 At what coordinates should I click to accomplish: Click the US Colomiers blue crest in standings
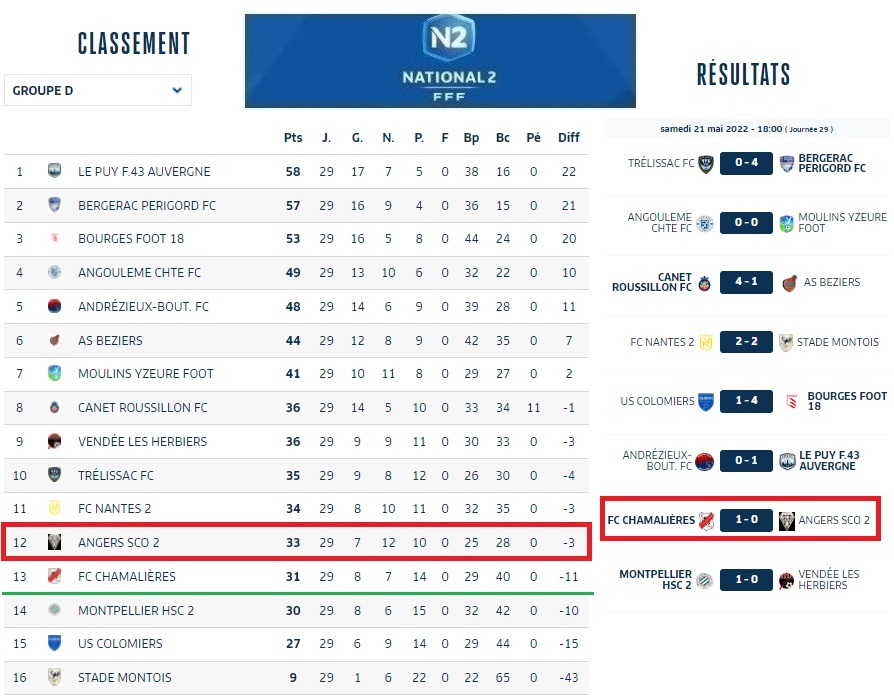[x=54, y=643]
